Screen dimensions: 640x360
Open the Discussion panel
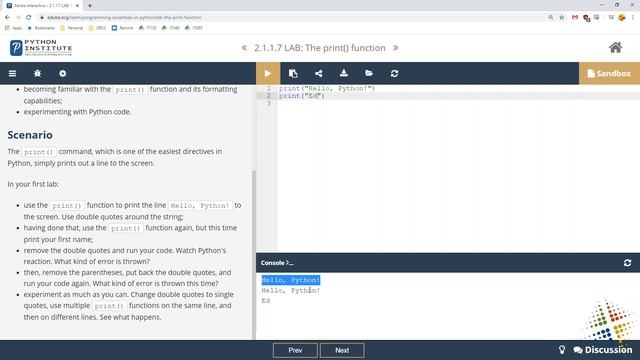603,350
